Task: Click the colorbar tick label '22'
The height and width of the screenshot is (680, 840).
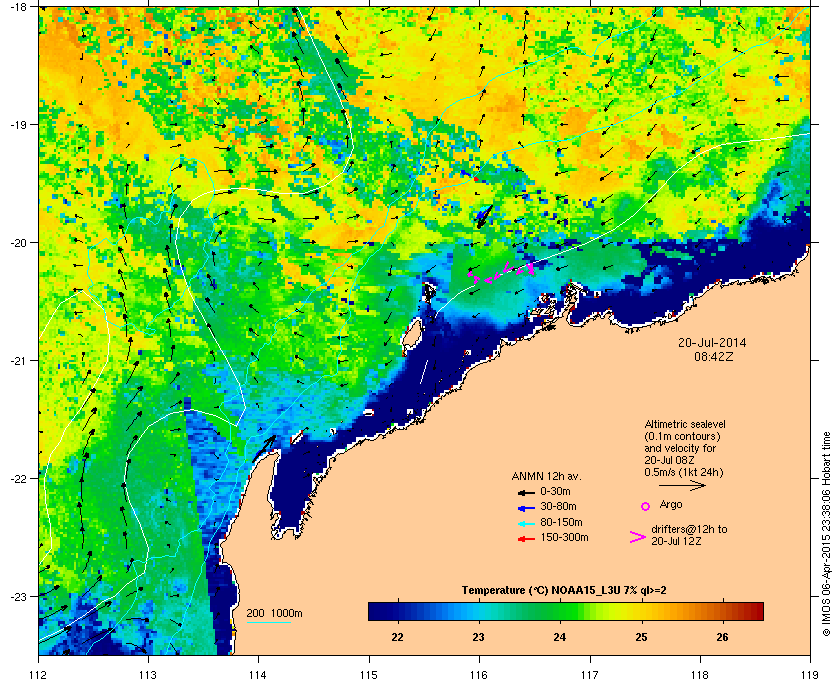Action: pyautogui.click(x=397, y=637)
